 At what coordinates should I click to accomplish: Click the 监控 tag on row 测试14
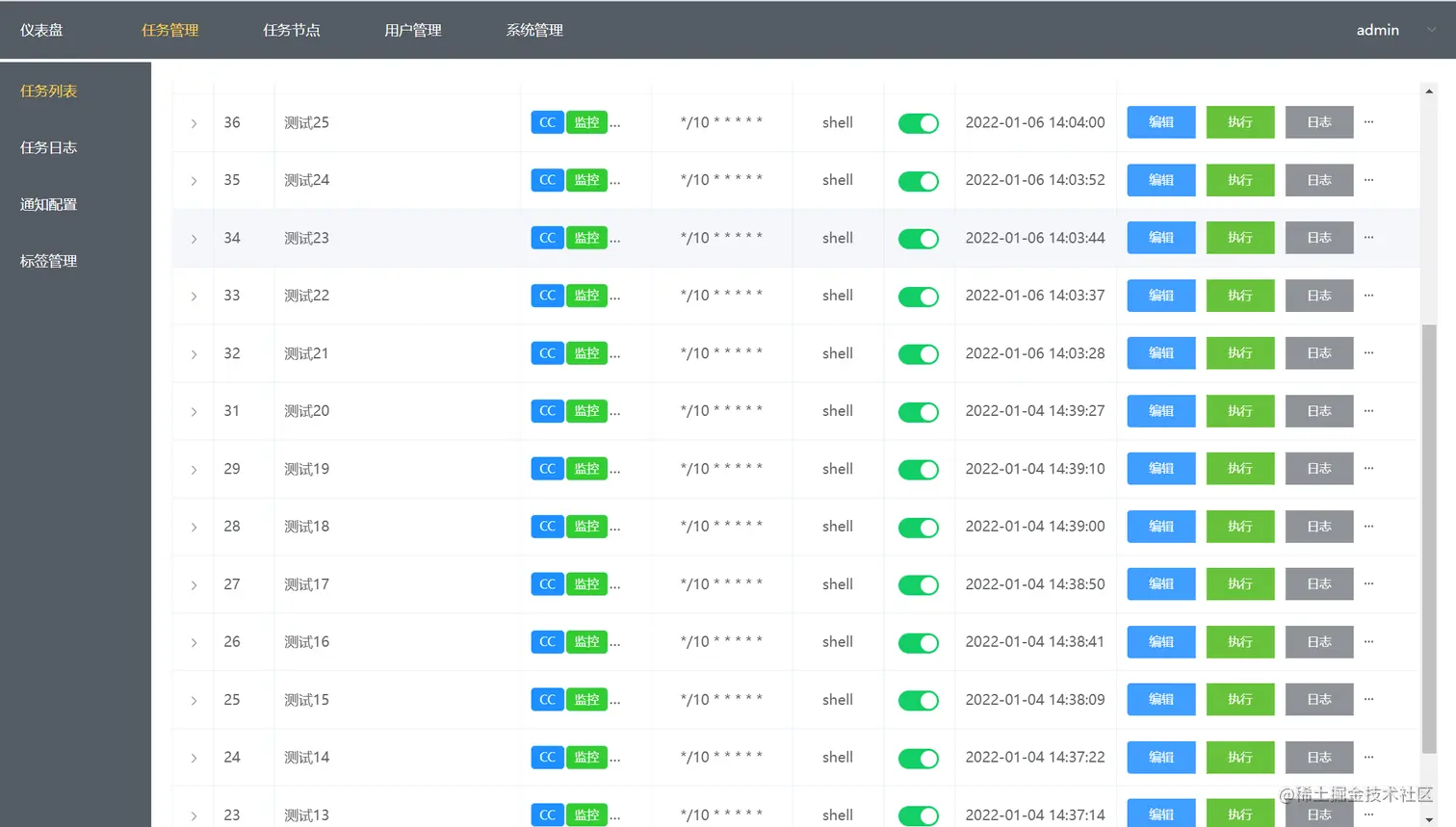[586, 758]
